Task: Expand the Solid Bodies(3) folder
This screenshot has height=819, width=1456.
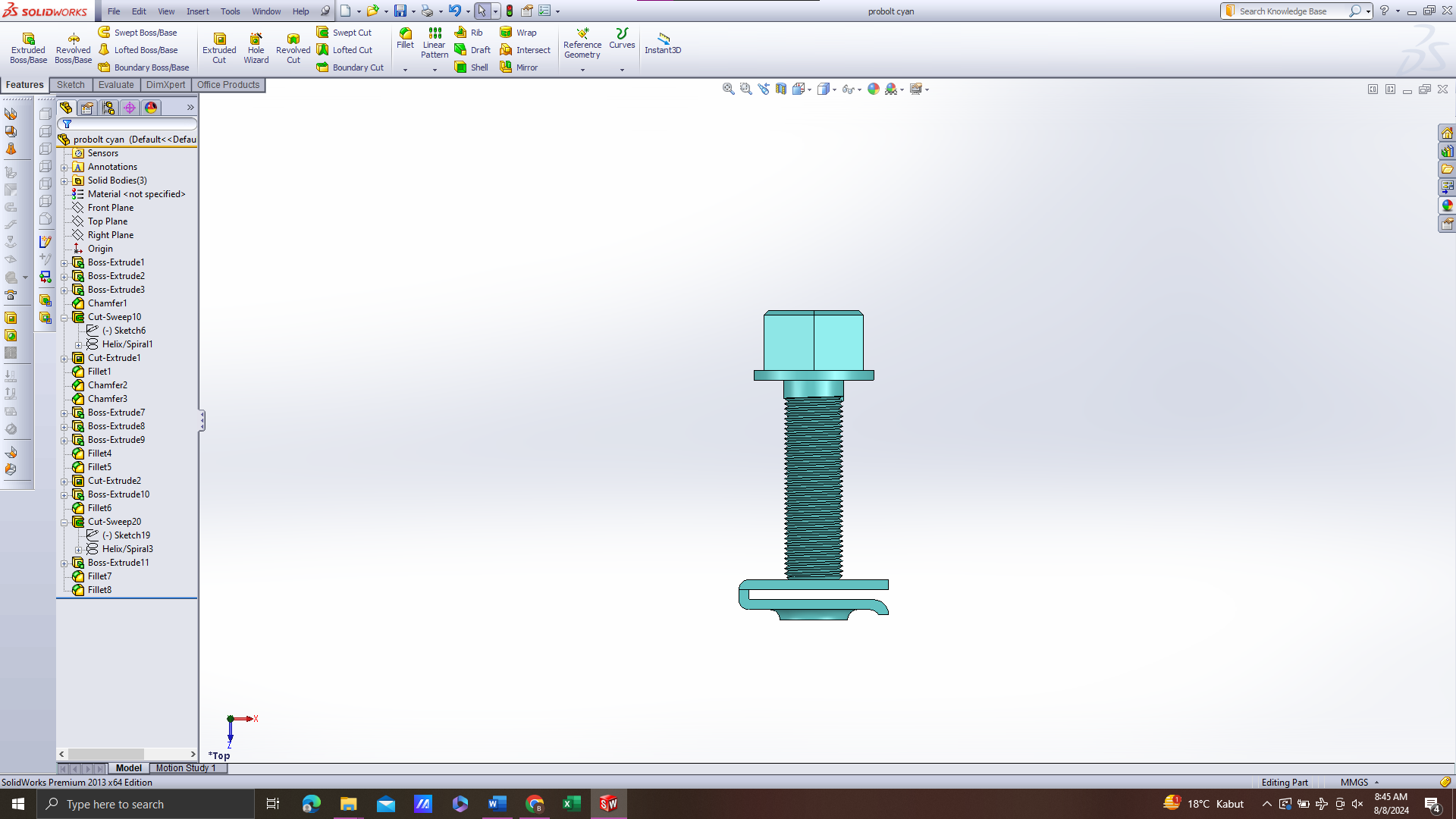Action: pos(64,181)
